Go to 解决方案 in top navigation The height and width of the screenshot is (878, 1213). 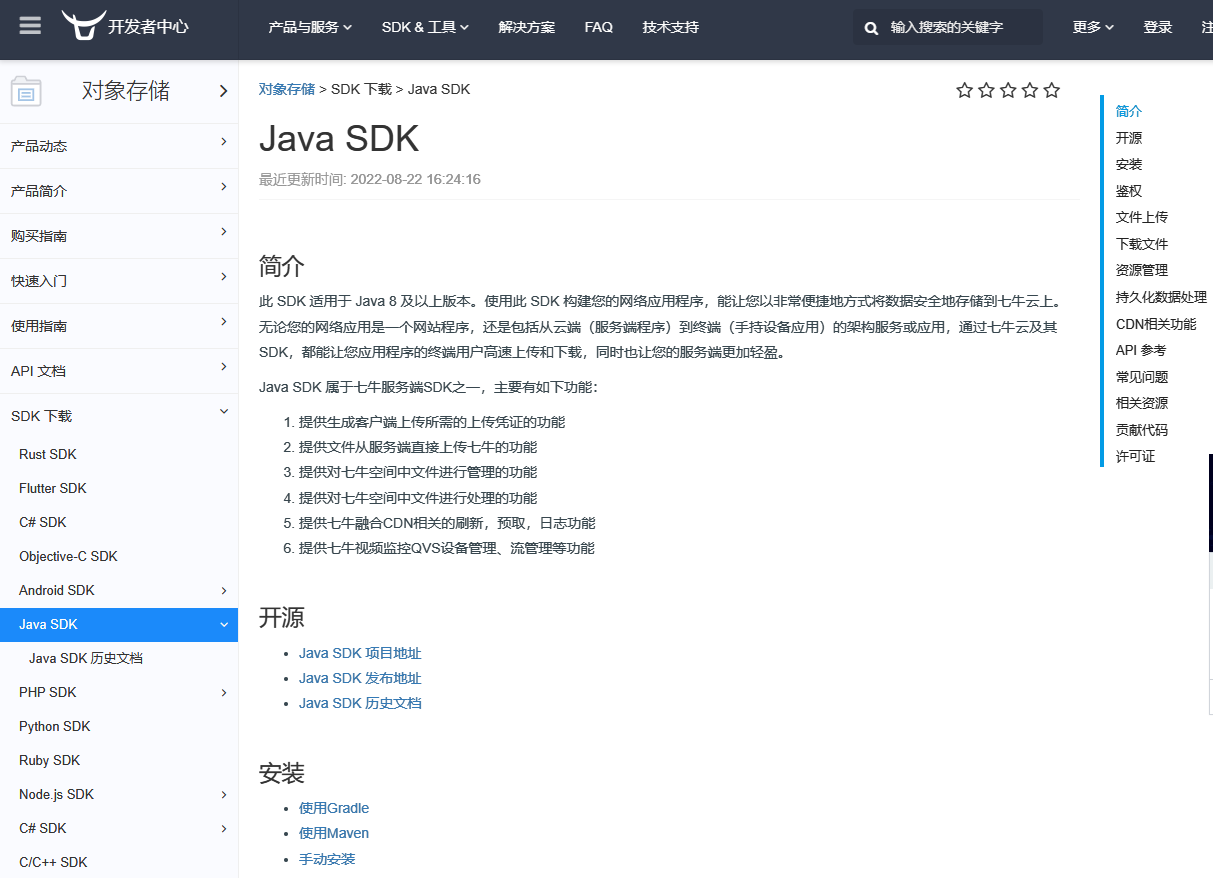[527, 28]
